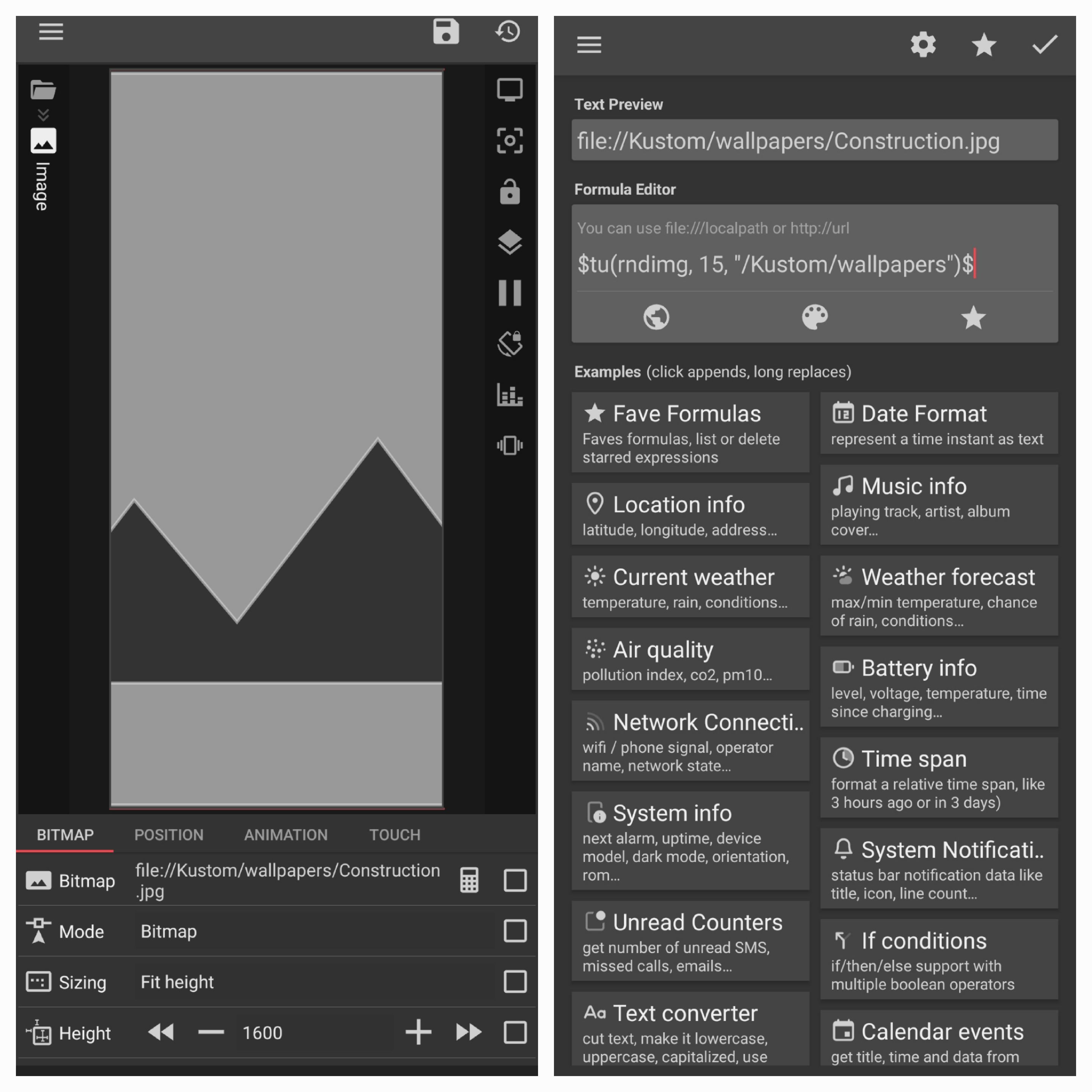This screenshot has width=1092, height=1092.
Task: Click the Height plus stepper
Action: (x=418, y=1032)
